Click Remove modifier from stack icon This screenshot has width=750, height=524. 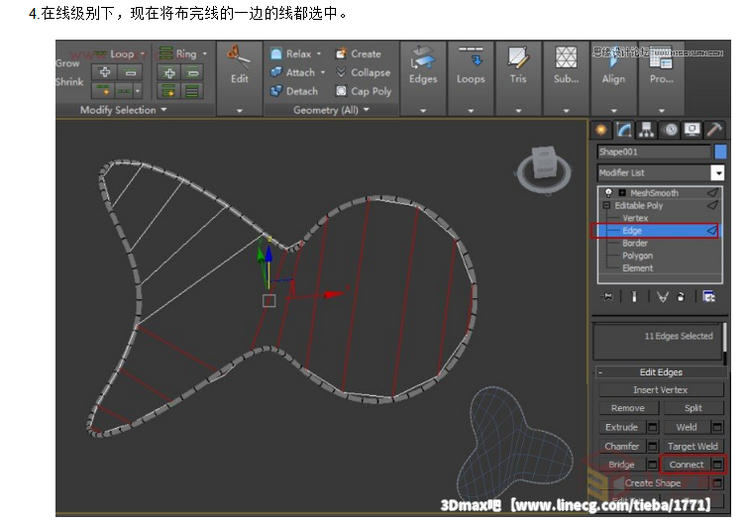[681, 296]
